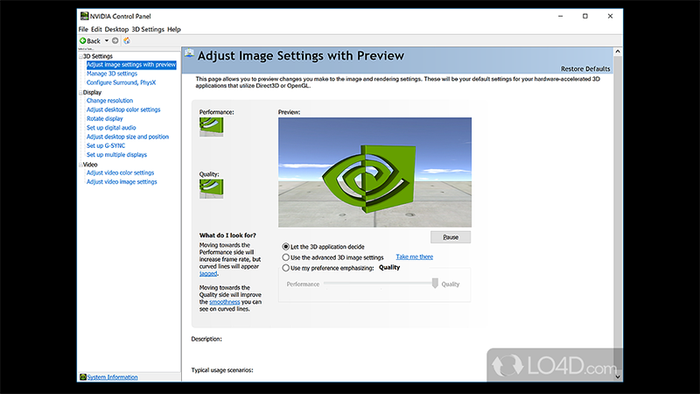Click the Performance preview thumbnail icon
Viewport: 700px width, 394px height.
coord(211,127)
